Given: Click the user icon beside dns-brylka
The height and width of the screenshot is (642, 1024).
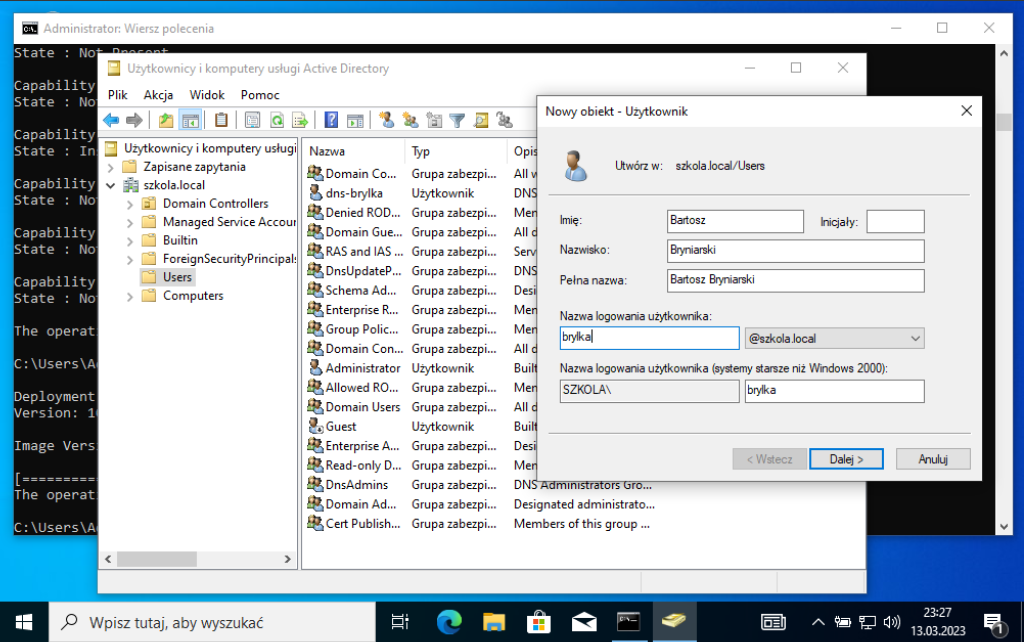Looking at the screenshot, I should tap(315, 193).
